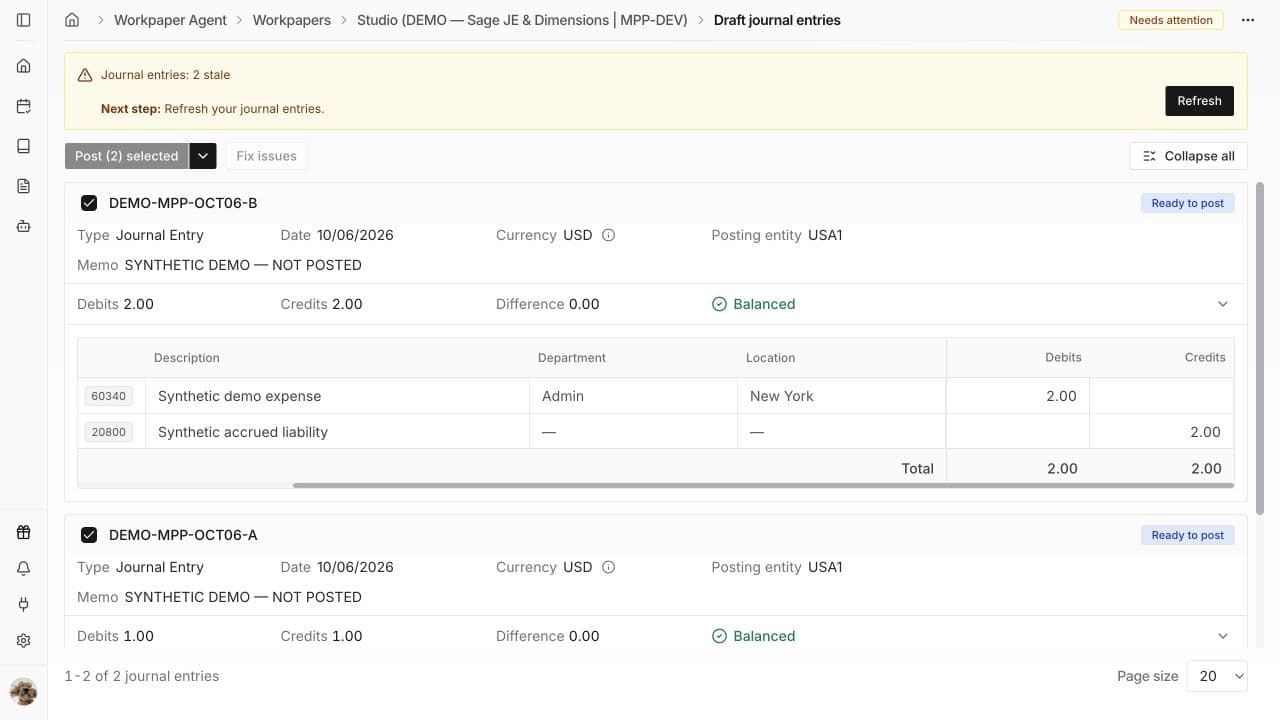This screenshot has width=1280, height=720.
Task: Go to Workpapers in the breadcrumb
Action: pos(292,20)
